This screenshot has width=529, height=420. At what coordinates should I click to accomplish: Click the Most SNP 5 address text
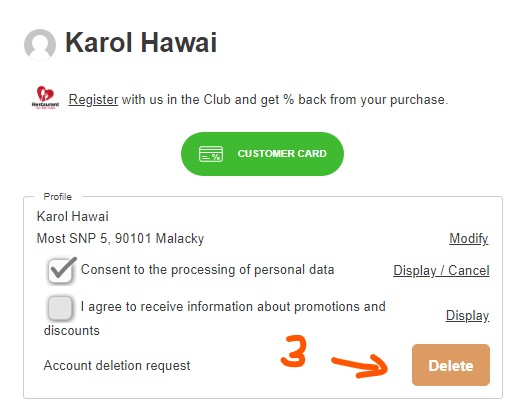click(120, 239)
